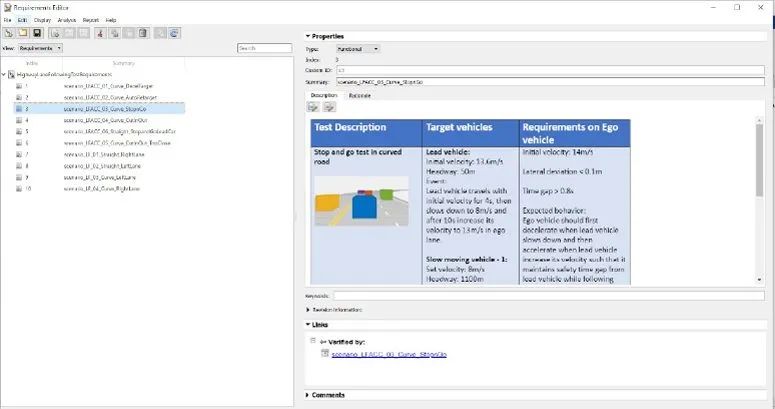Image resolution: width=775 pixels, height=409 pixels.
Task: Click into the Keywords field
Action: click(549, 296)
